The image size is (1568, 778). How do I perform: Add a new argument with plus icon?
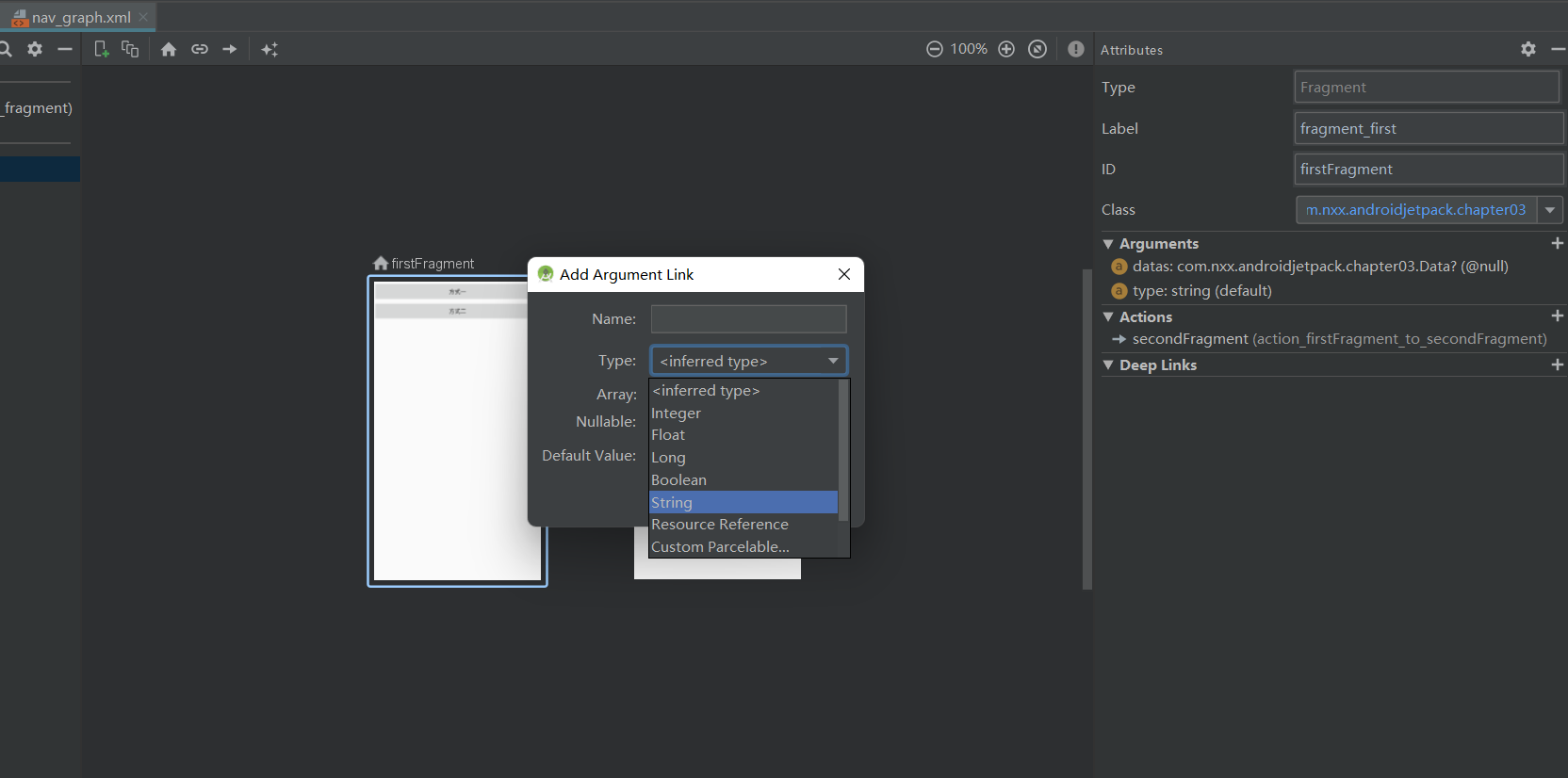click(x=1557, y=243)
